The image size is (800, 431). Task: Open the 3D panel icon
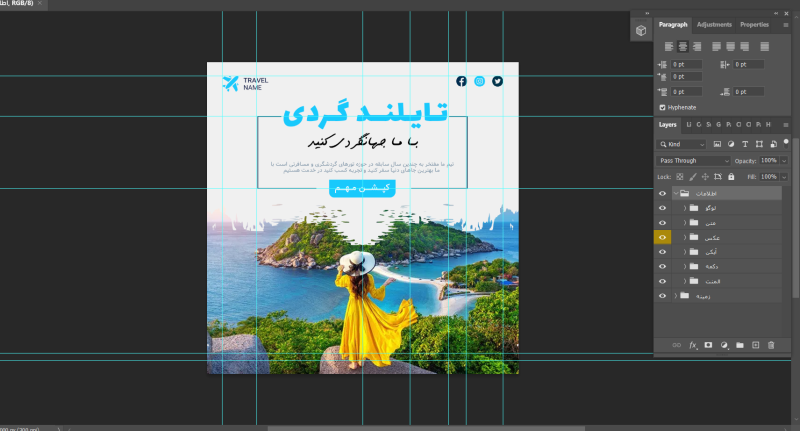pyautogui.click(x=641, y=31)
